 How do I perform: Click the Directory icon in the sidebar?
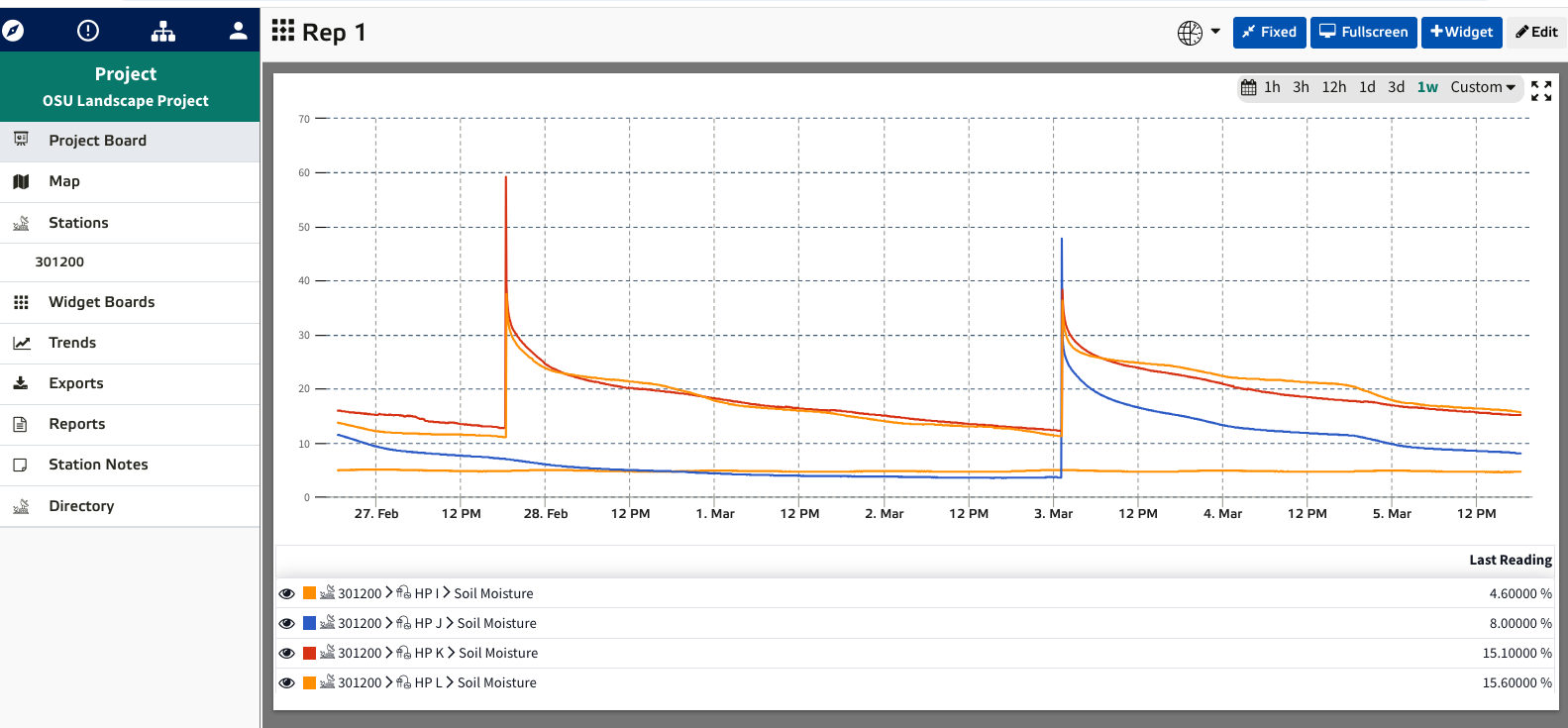(x=21, y=506)
